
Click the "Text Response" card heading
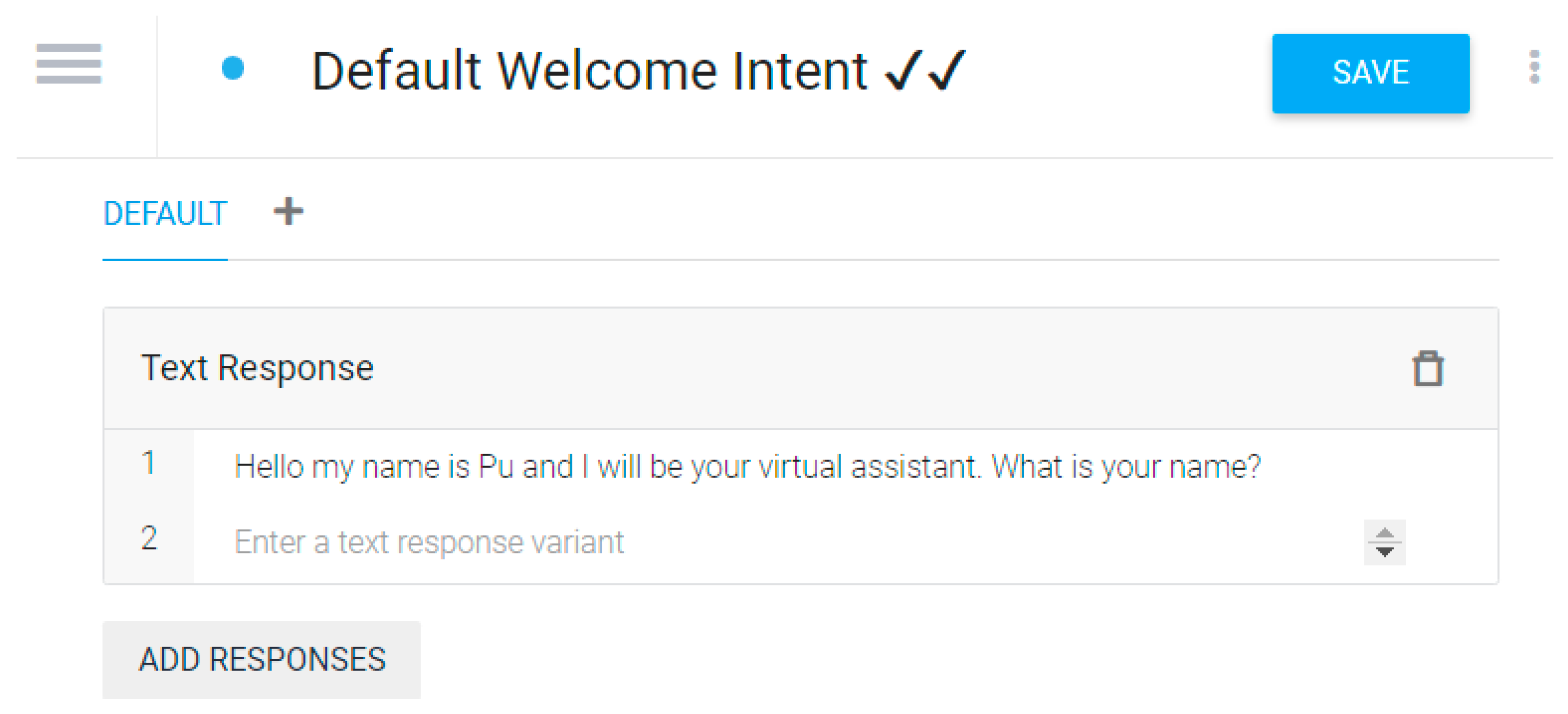pyautogui.click(x=257, y=368)
